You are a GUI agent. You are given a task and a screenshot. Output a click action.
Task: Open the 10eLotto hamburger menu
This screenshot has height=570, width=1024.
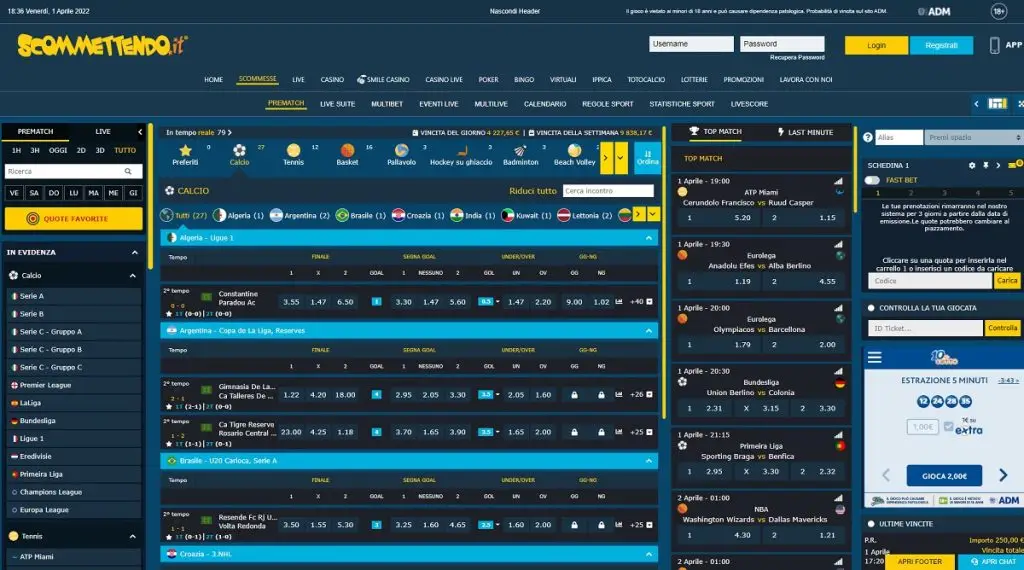[874, 357]
